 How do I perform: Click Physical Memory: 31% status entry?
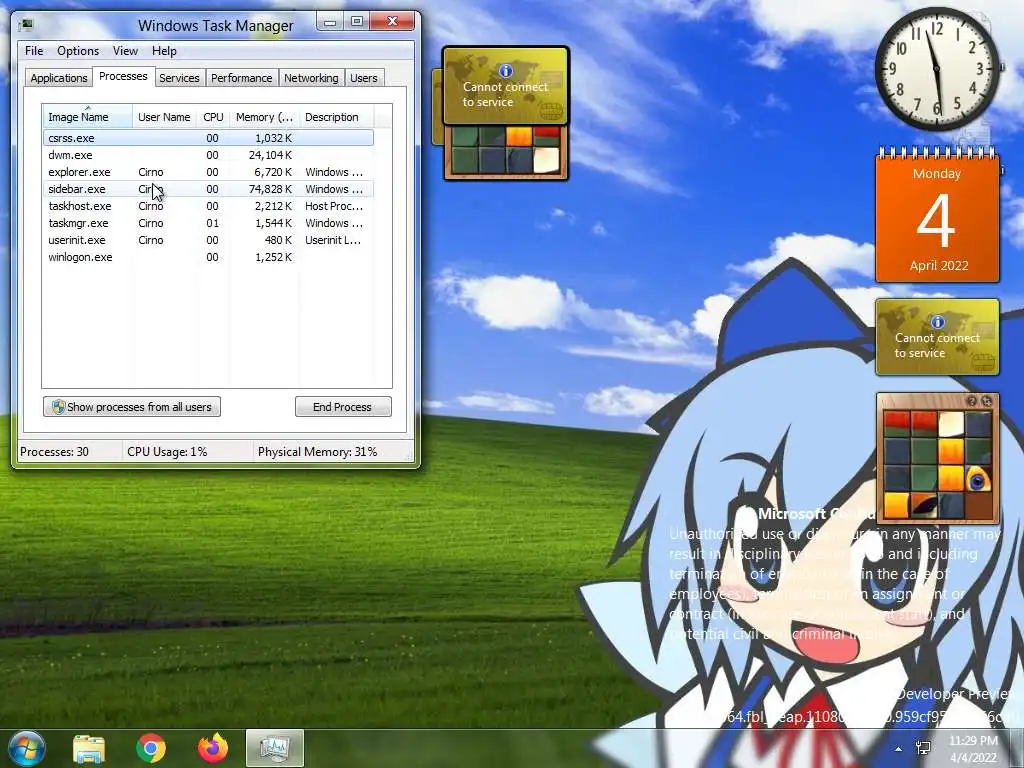317,451
